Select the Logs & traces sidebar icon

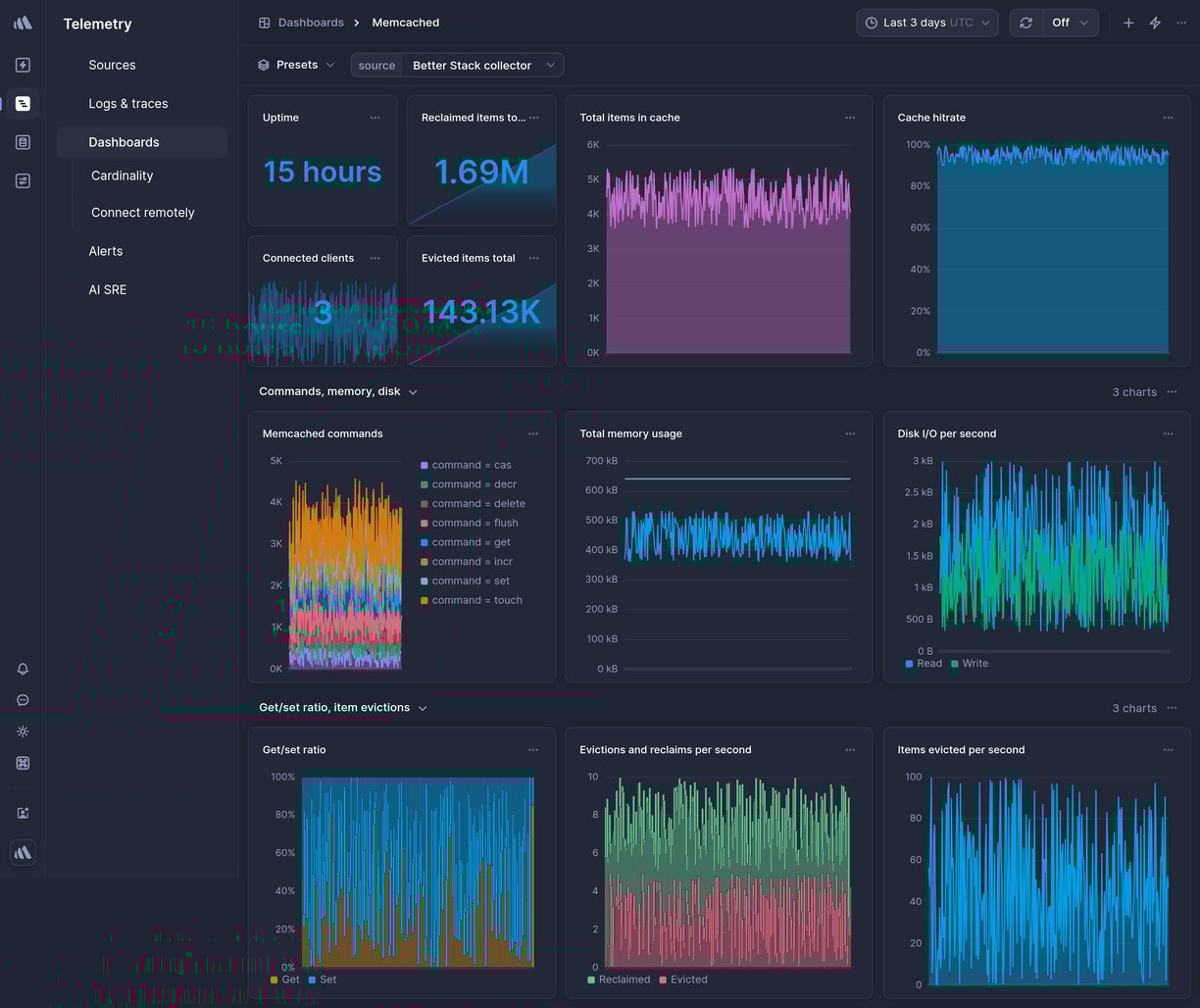[22, 103]
